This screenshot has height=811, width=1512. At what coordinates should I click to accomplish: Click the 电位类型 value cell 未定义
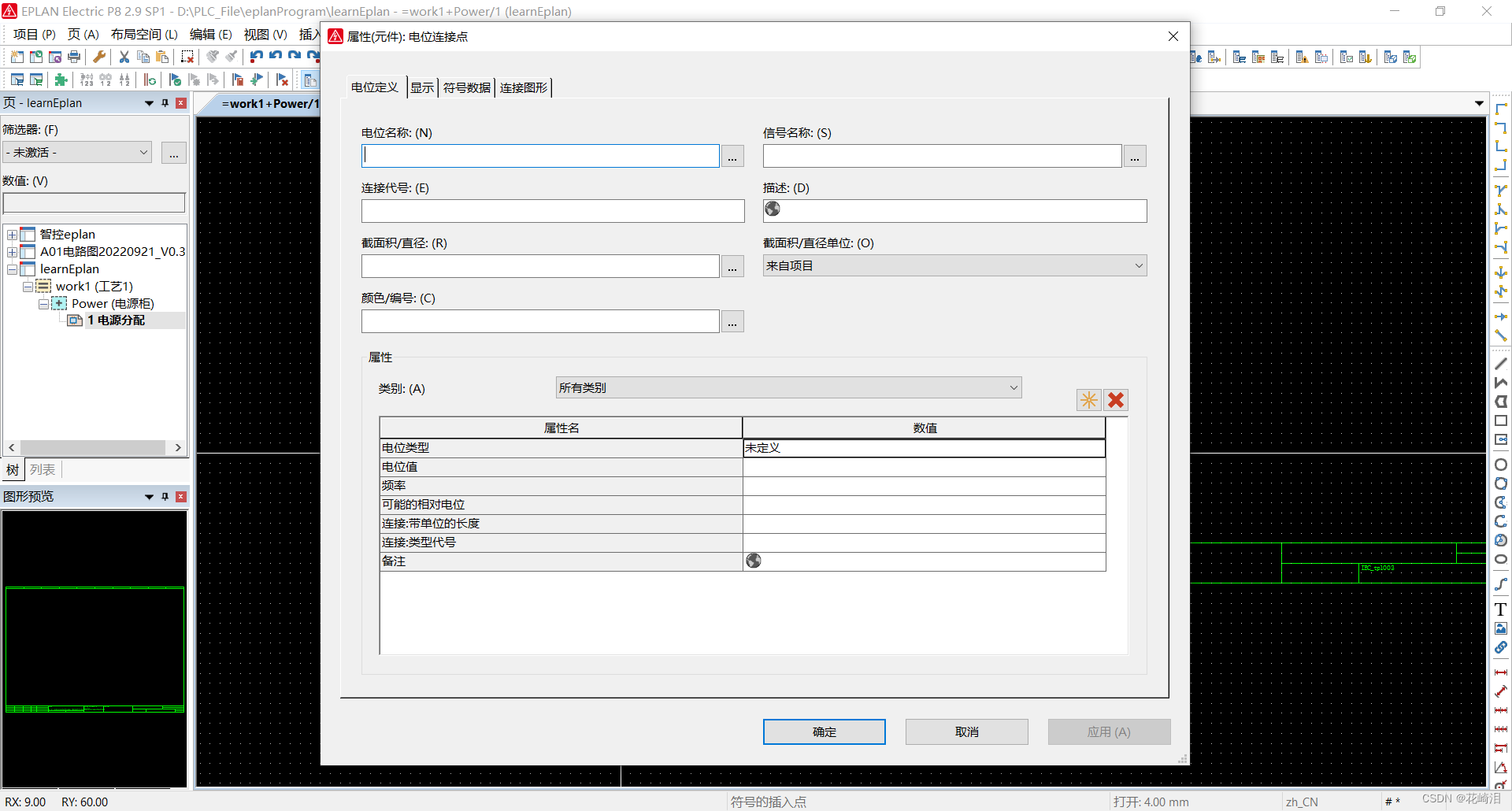tap(924, 448)
